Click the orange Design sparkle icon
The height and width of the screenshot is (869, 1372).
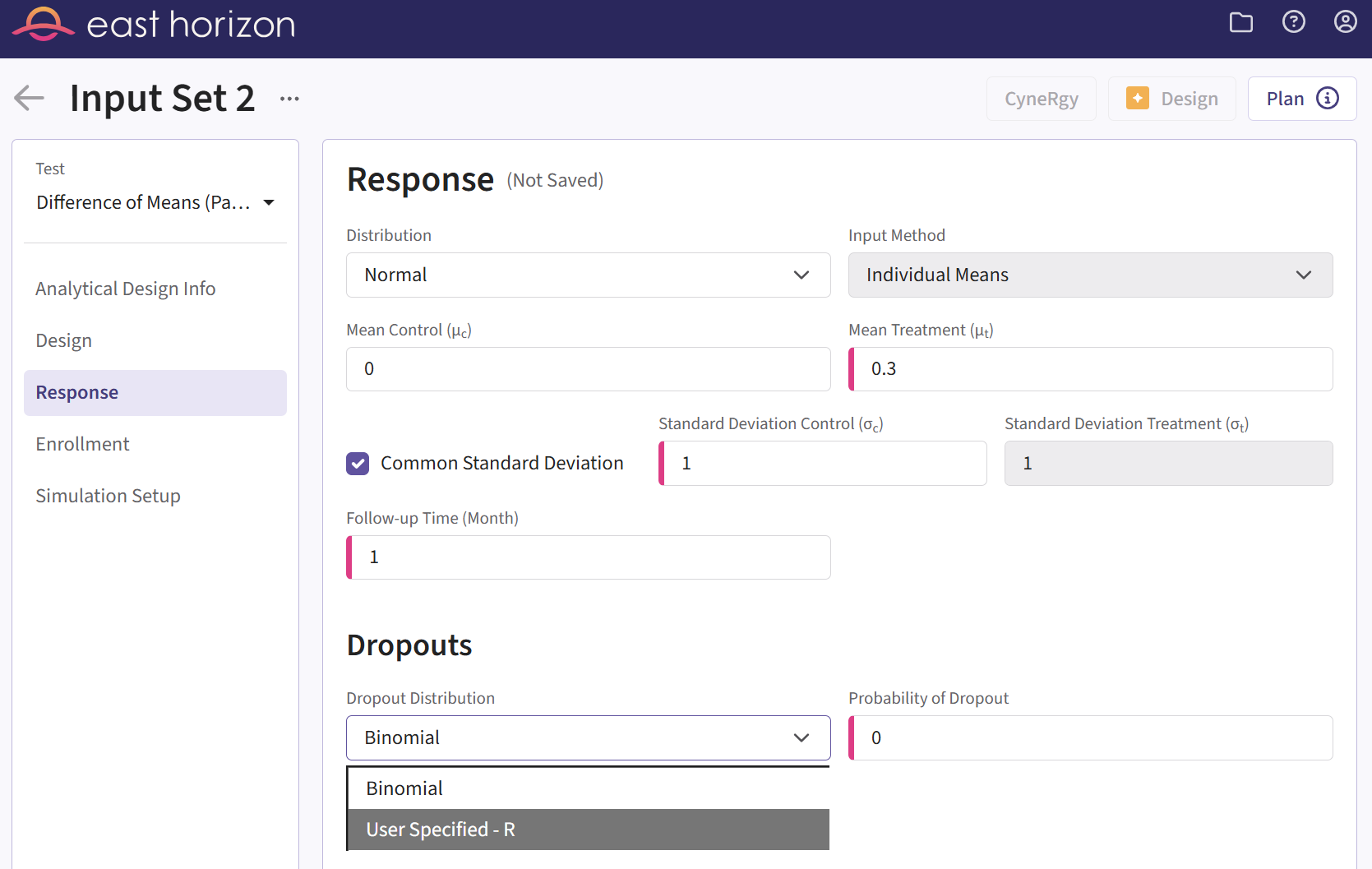(x=1138, y=99)
